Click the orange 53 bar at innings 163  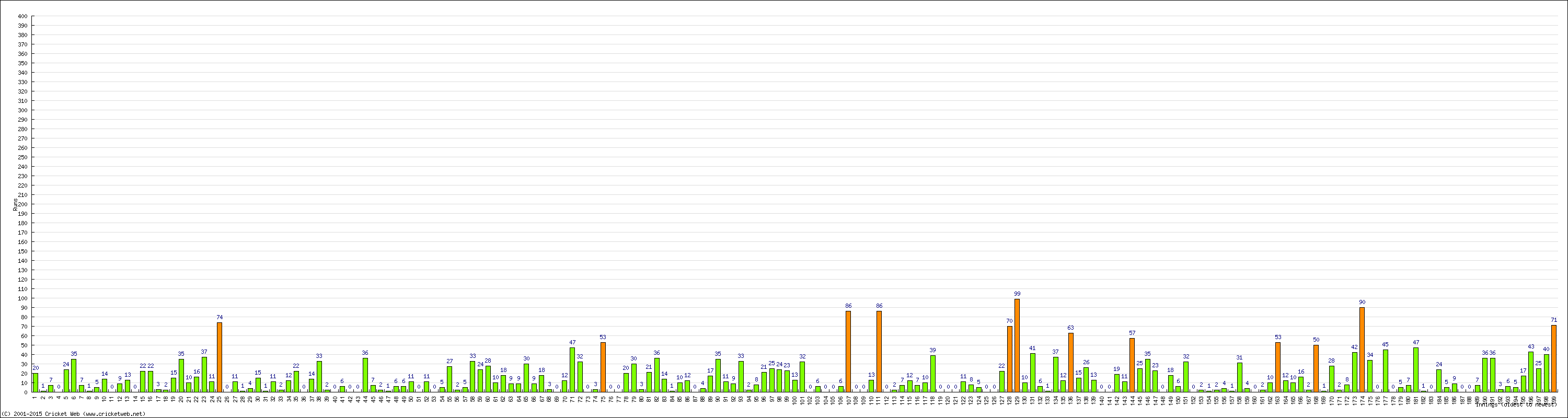[x=1277, y=367]
